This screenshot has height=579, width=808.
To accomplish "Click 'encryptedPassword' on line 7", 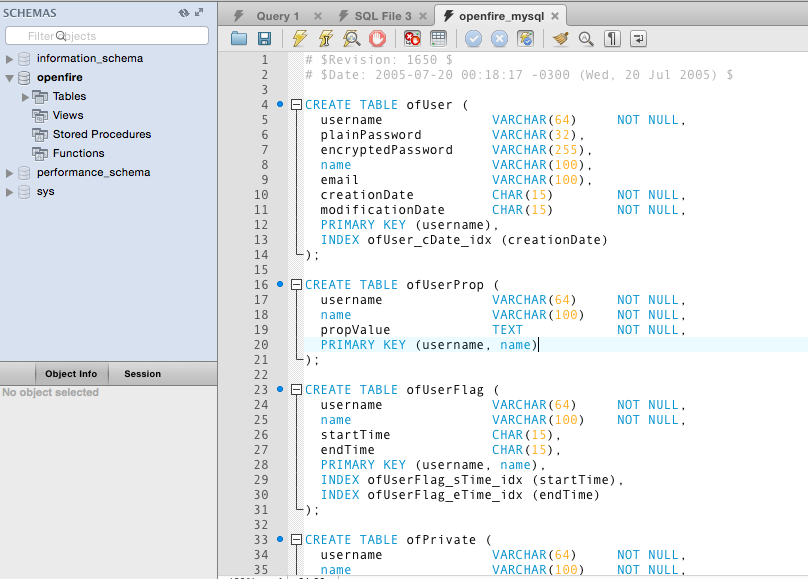I will tap(386, 150).
